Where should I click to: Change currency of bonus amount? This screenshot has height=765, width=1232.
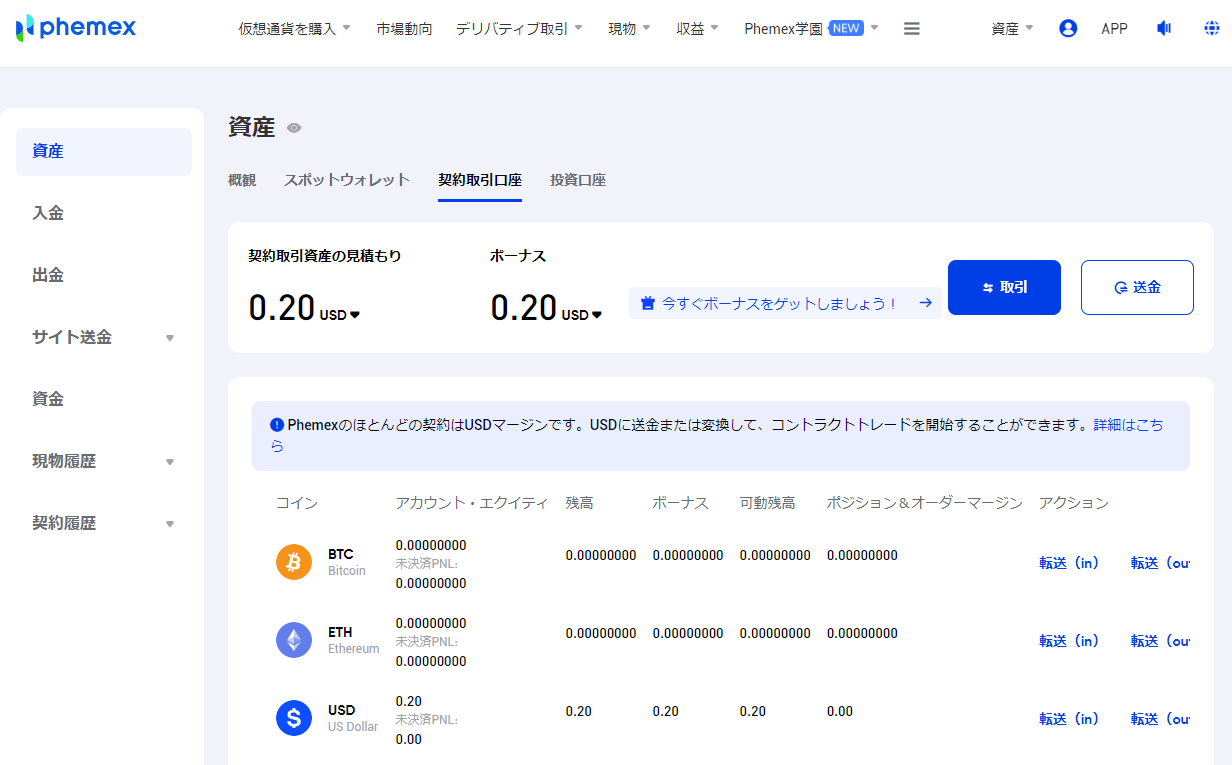(582, 315)
